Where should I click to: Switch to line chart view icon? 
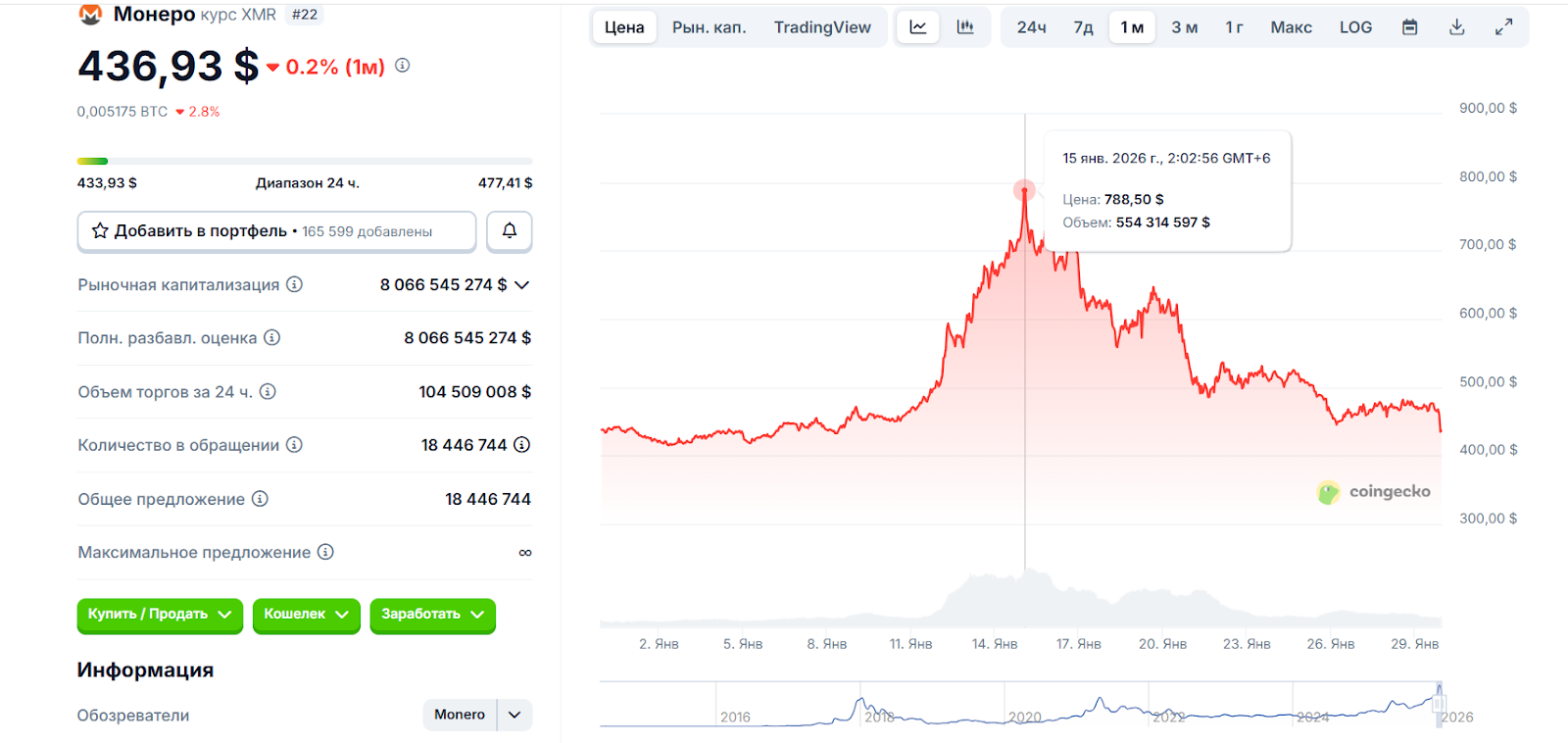pos(918,27)
